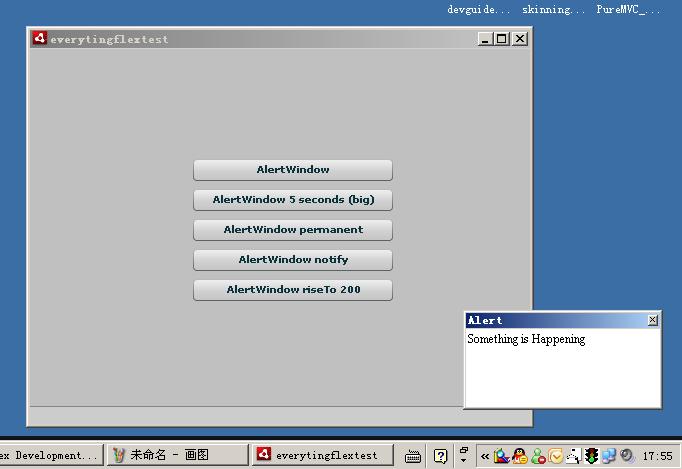Maximize the everytingflextest window
The image size is (682, 469).
click(x=501, y=39)
